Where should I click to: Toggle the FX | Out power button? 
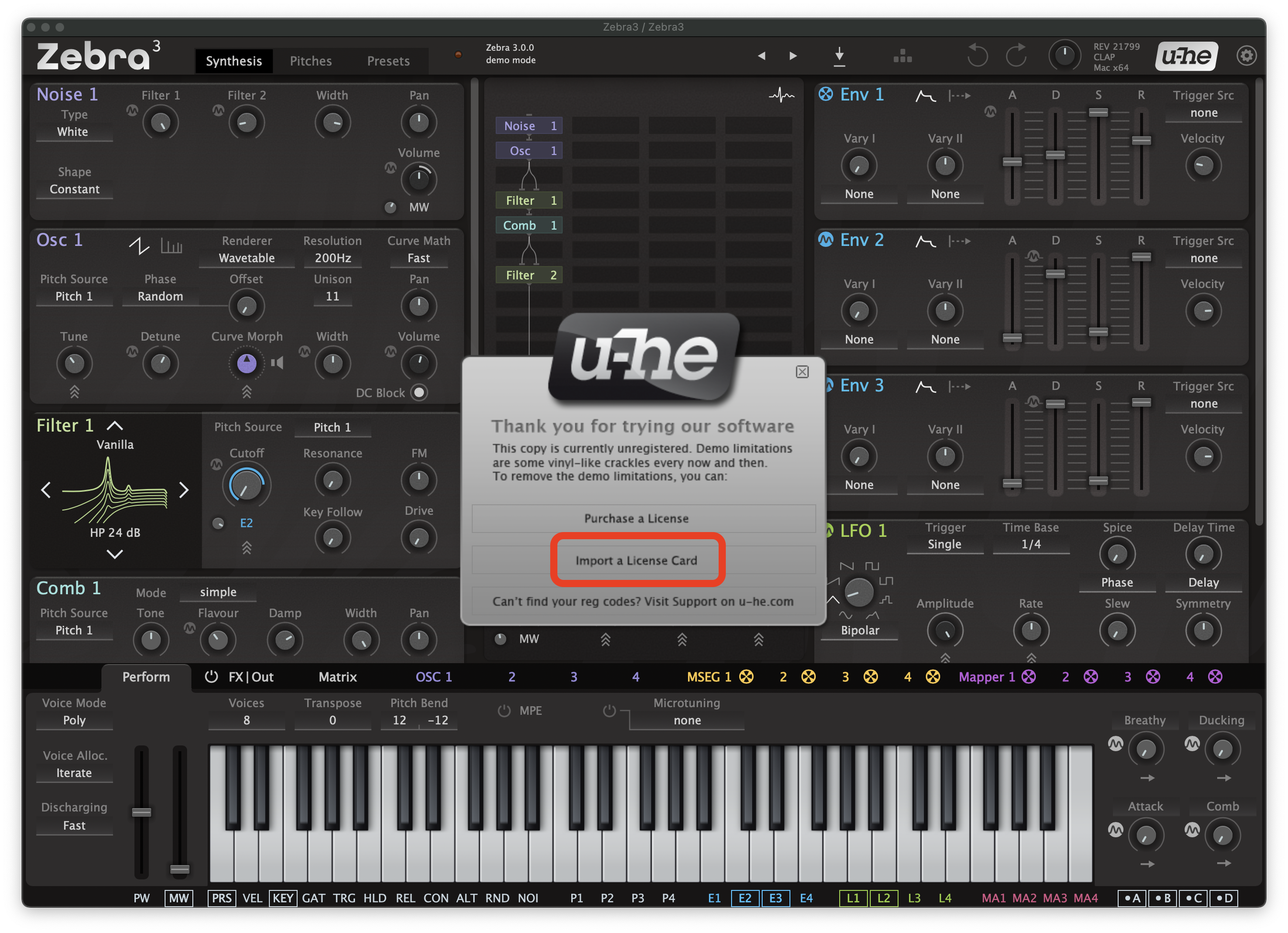click(211, 677)
